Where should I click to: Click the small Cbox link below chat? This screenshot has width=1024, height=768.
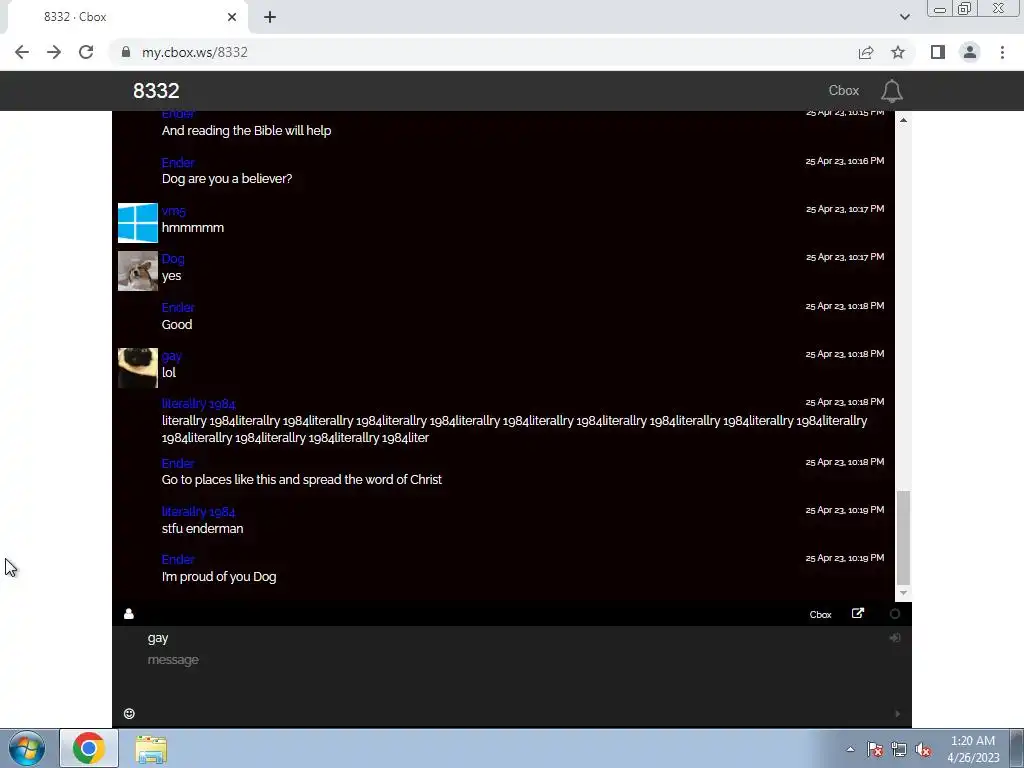(820, 615)
